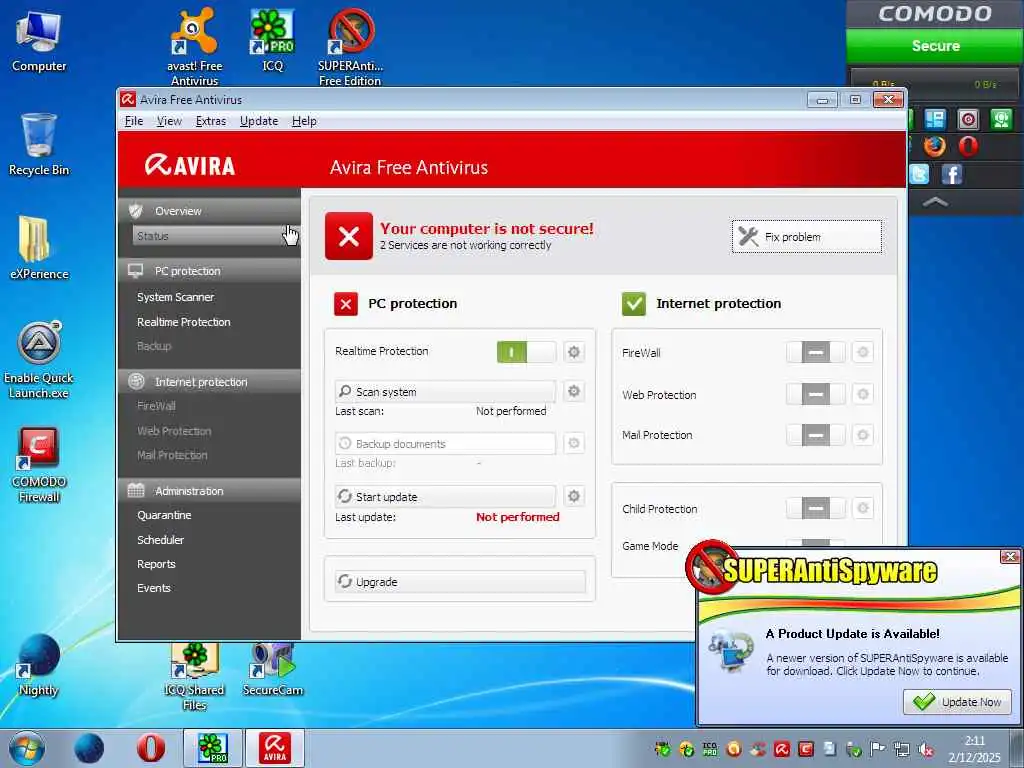
Task: Click the green support agent icon in COMODO widget
Action: coord(1001,119)
